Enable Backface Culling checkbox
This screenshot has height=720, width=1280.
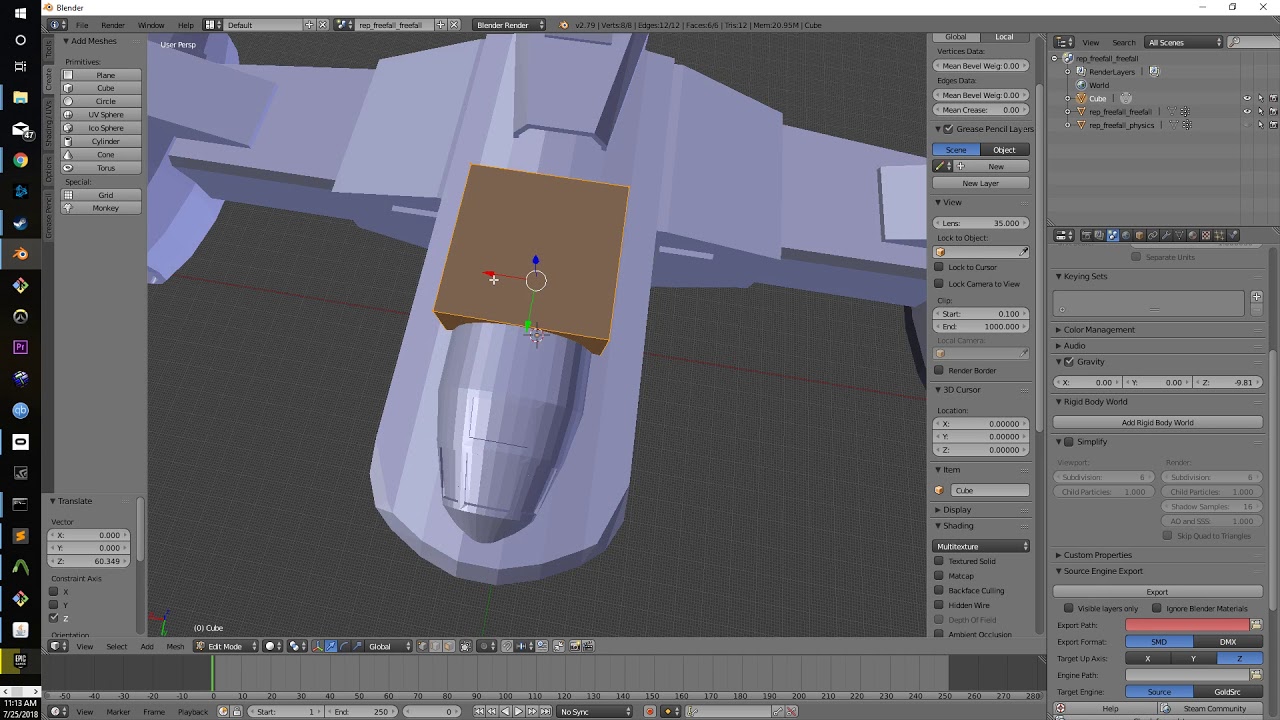pyautogui.click(x=939, y=590)
